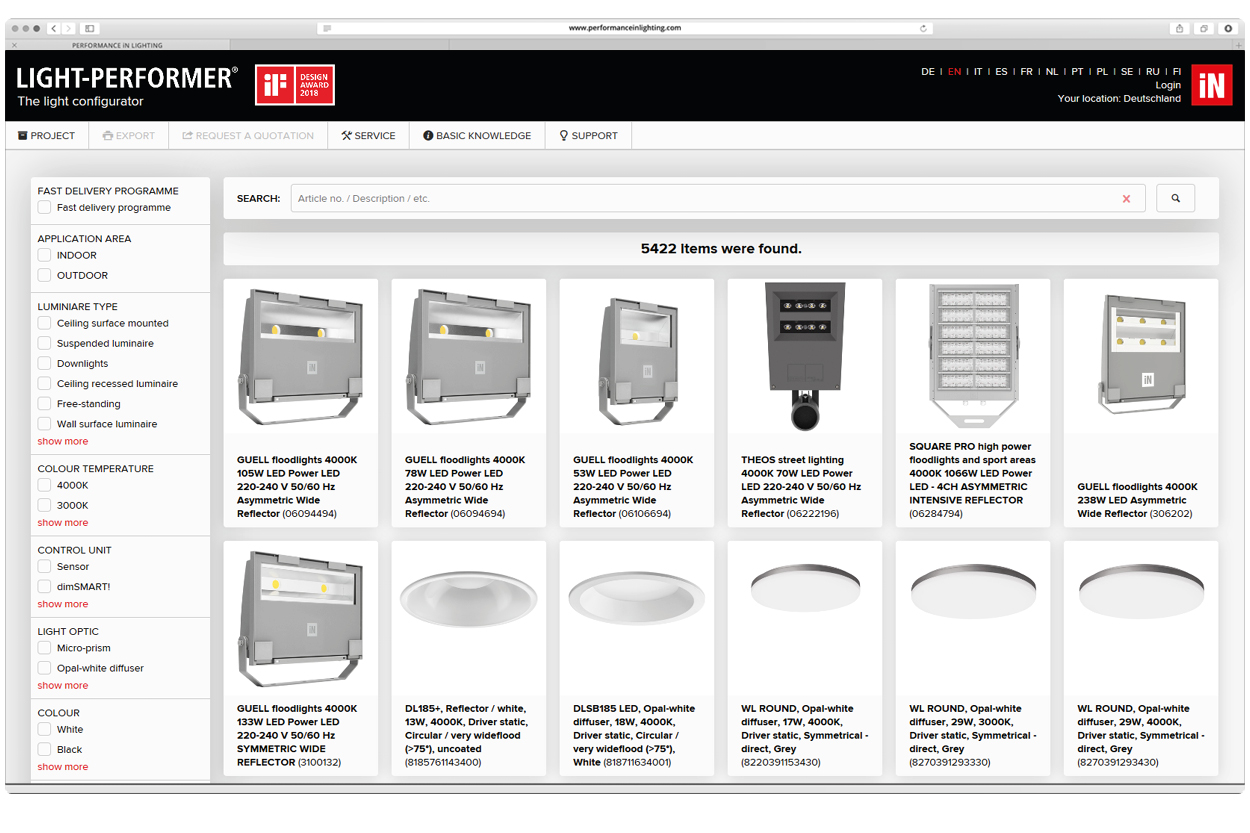Filter by White colour
This screenshot has width=1250, height=833.
pos(44,730)
